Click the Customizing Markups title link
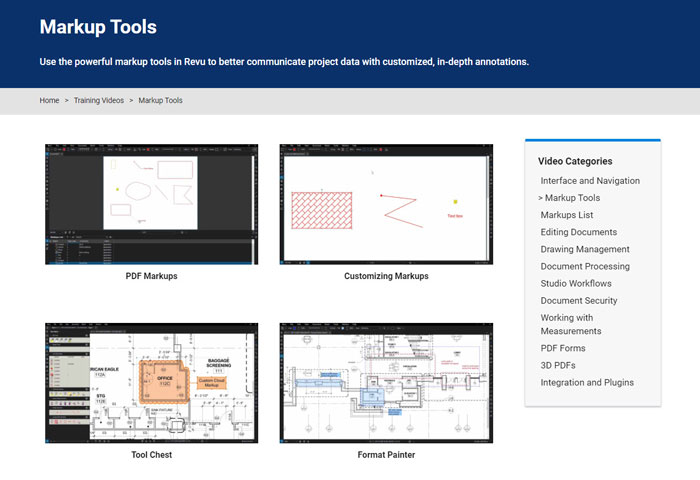This screenshot has width=700, height=480. point(386,276)
